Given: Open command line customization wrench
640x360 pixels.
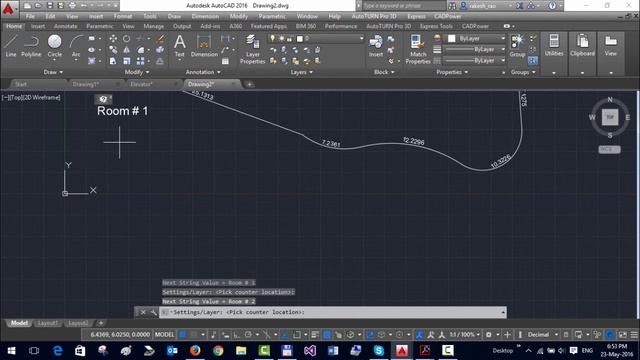Looking at the screenshot, I should [153, 312].
